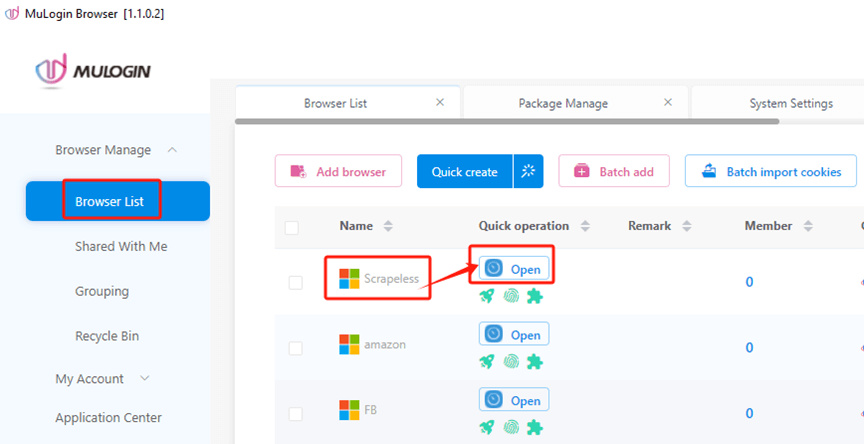
Task: Click the Windows logo icon beside Scrapeless
Action: [x=349, y=279]
